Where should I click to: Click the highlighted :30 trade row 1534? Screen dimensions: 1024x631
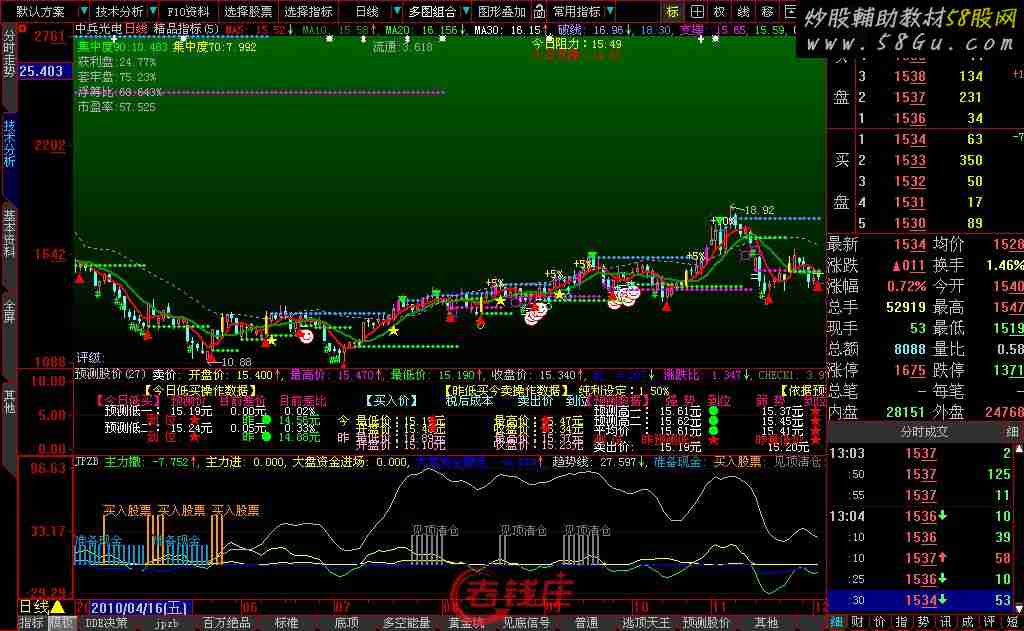coord(923,600)
